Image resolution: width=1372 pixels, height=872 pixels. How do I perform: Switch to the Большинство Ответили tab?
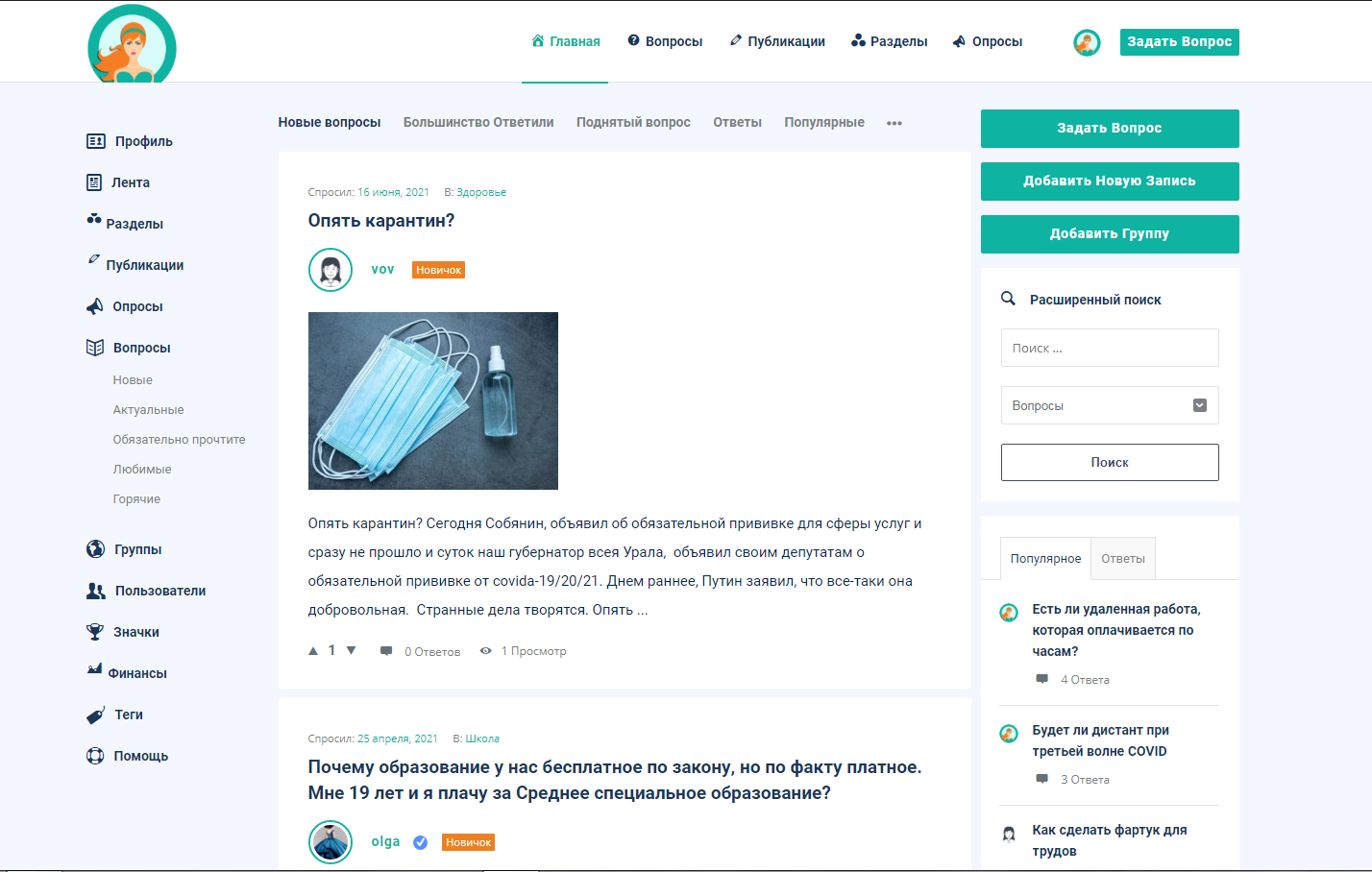[478, 122]
